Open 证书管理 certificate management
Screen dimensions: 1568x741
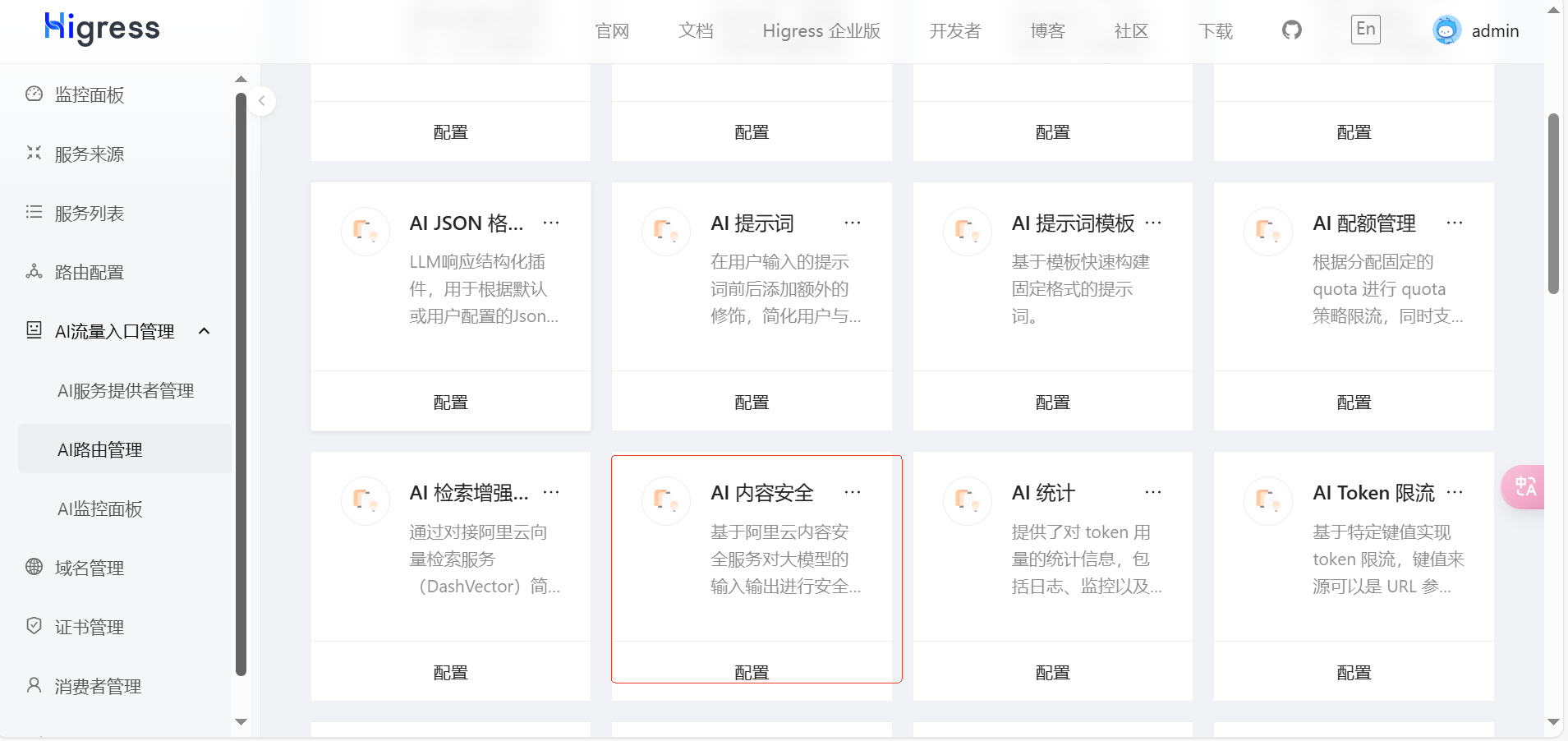coord(89,628)
